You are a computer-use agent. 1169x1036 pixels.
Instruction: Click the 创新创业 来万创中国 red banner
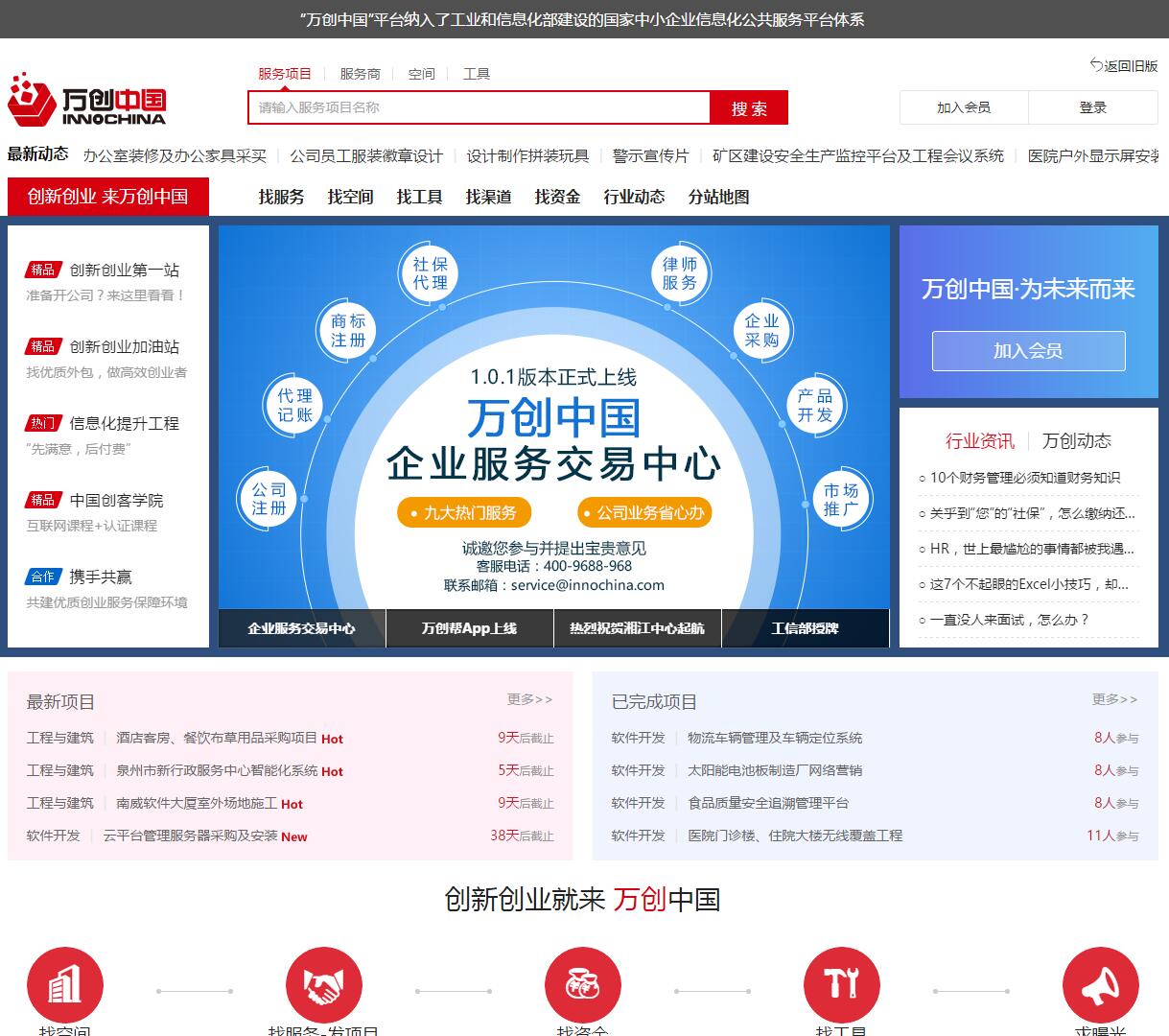(x=108, y=197)
